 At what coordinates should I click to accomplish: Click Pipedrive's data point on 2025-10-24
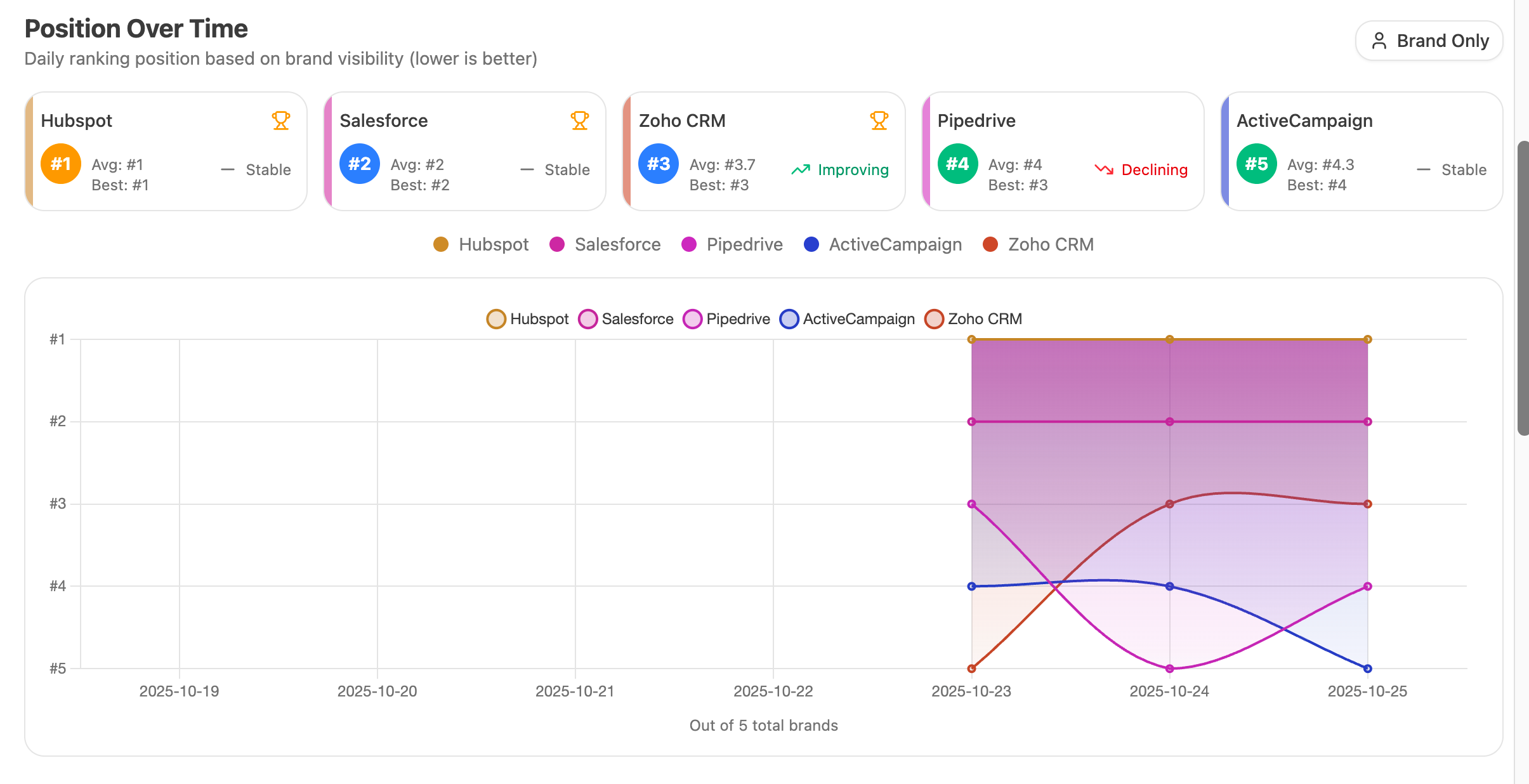click(1169, 668)
